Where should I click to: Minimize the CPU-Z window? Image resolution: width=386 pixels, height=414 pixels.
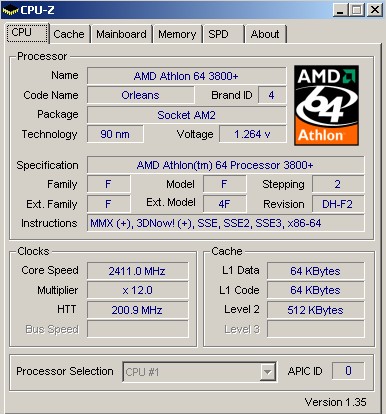click(340, 10)
